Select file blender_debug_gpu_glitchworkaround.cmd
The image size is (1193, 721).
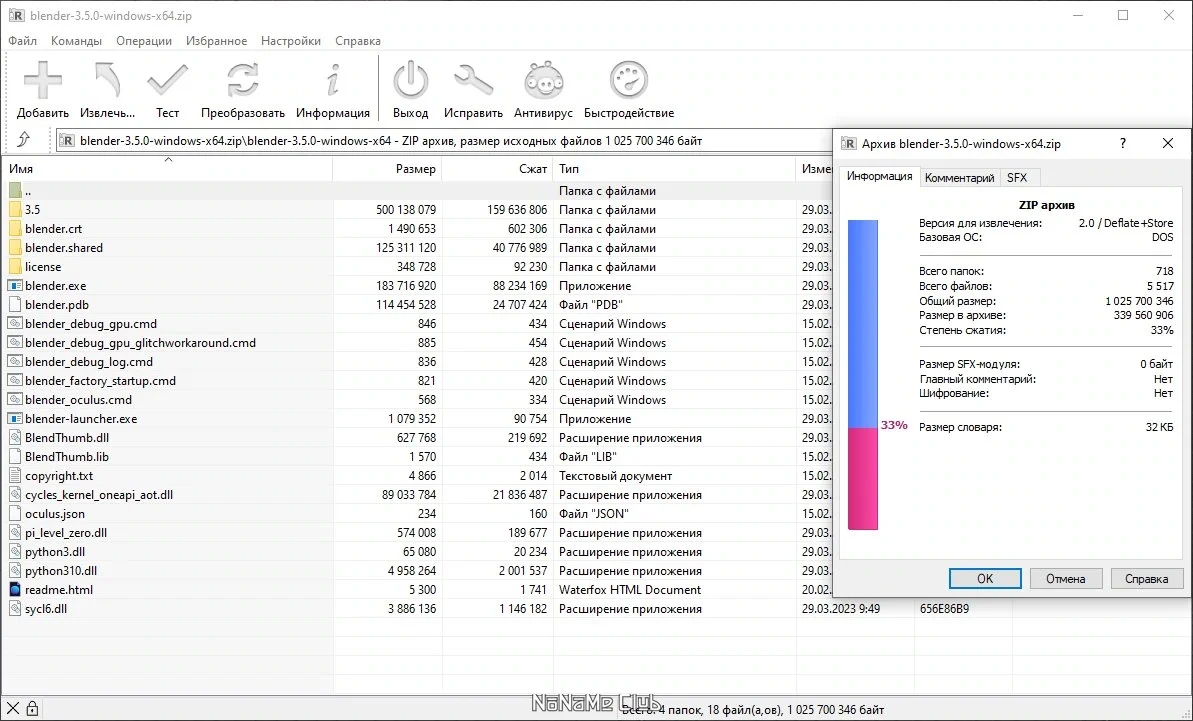(140, 343)
